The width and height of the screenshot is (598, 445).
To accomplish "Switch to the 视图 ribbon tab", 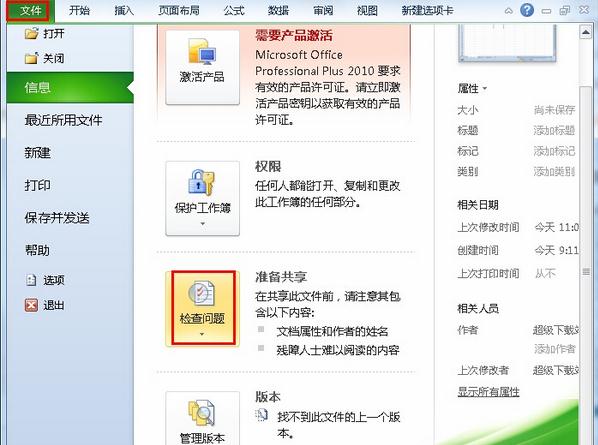I will 367,10.
